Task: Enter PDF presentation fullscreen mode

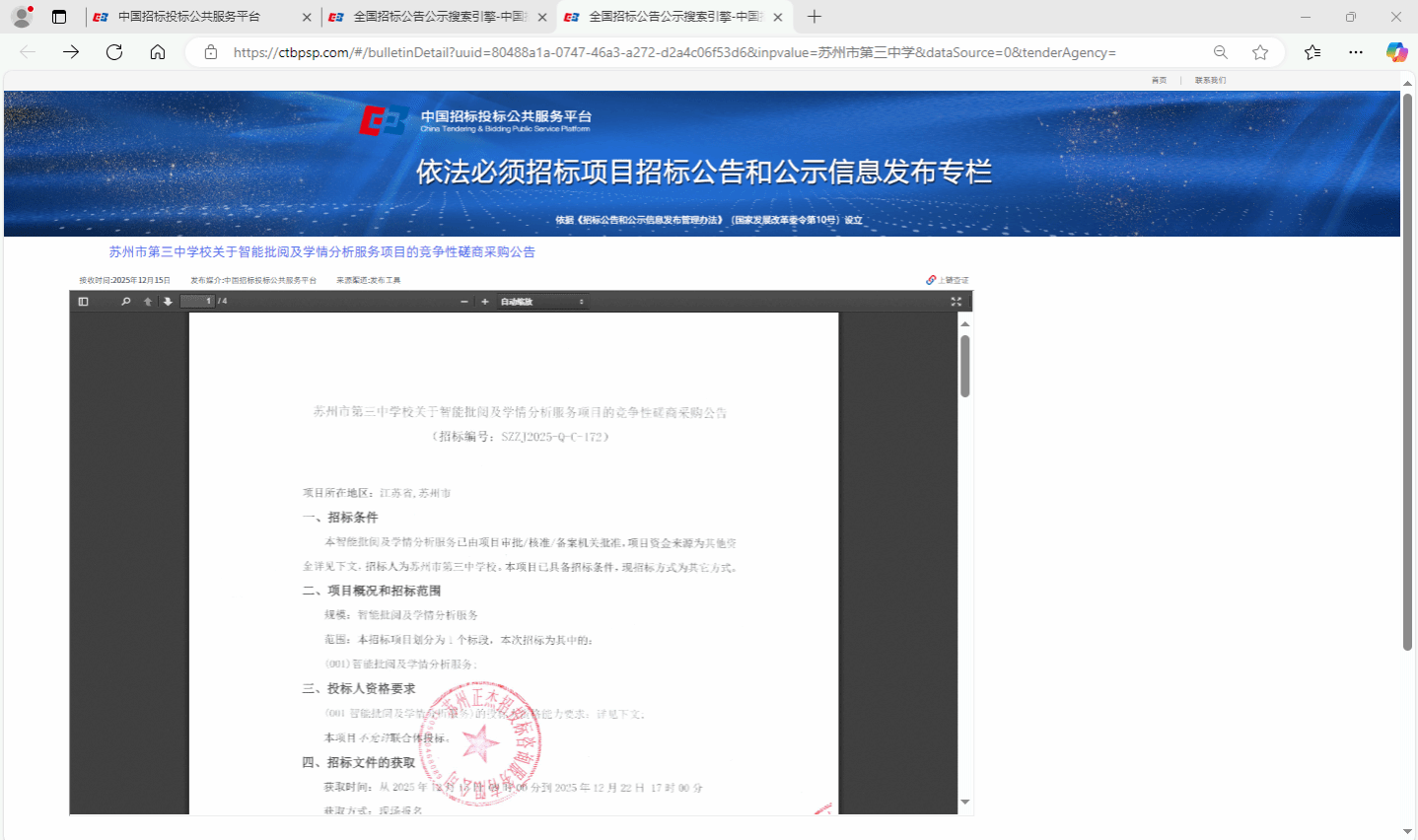Action: [956, 302]
